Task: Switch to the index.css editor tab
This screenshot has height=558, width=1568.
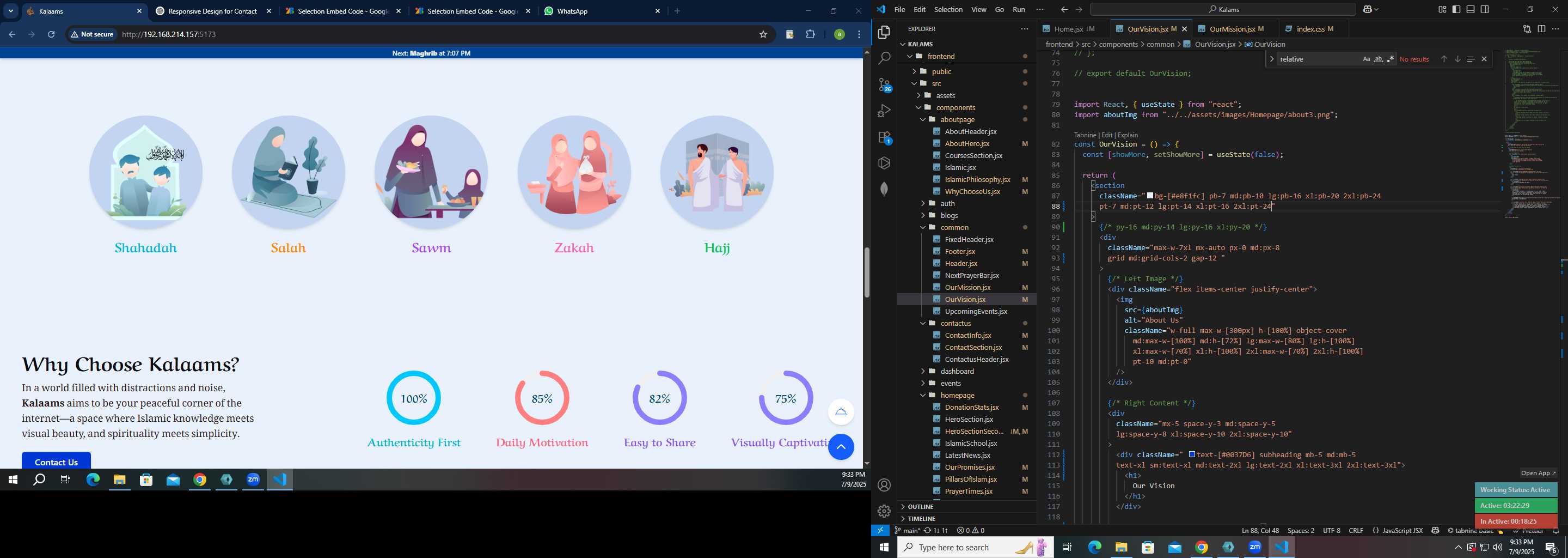Action: (x=1314, y=29)
